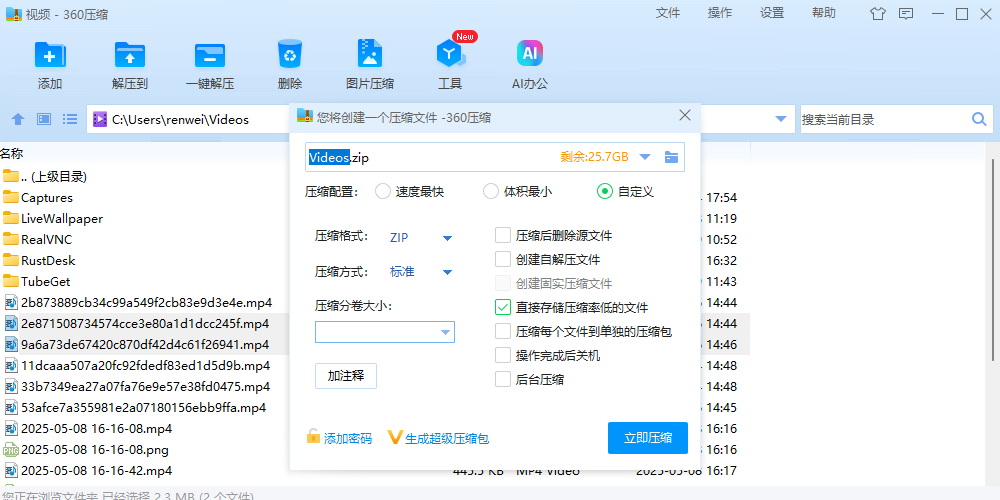Click the browse folder icon beside filename
Screen dimensions: 1000x500
click(672, 157)
